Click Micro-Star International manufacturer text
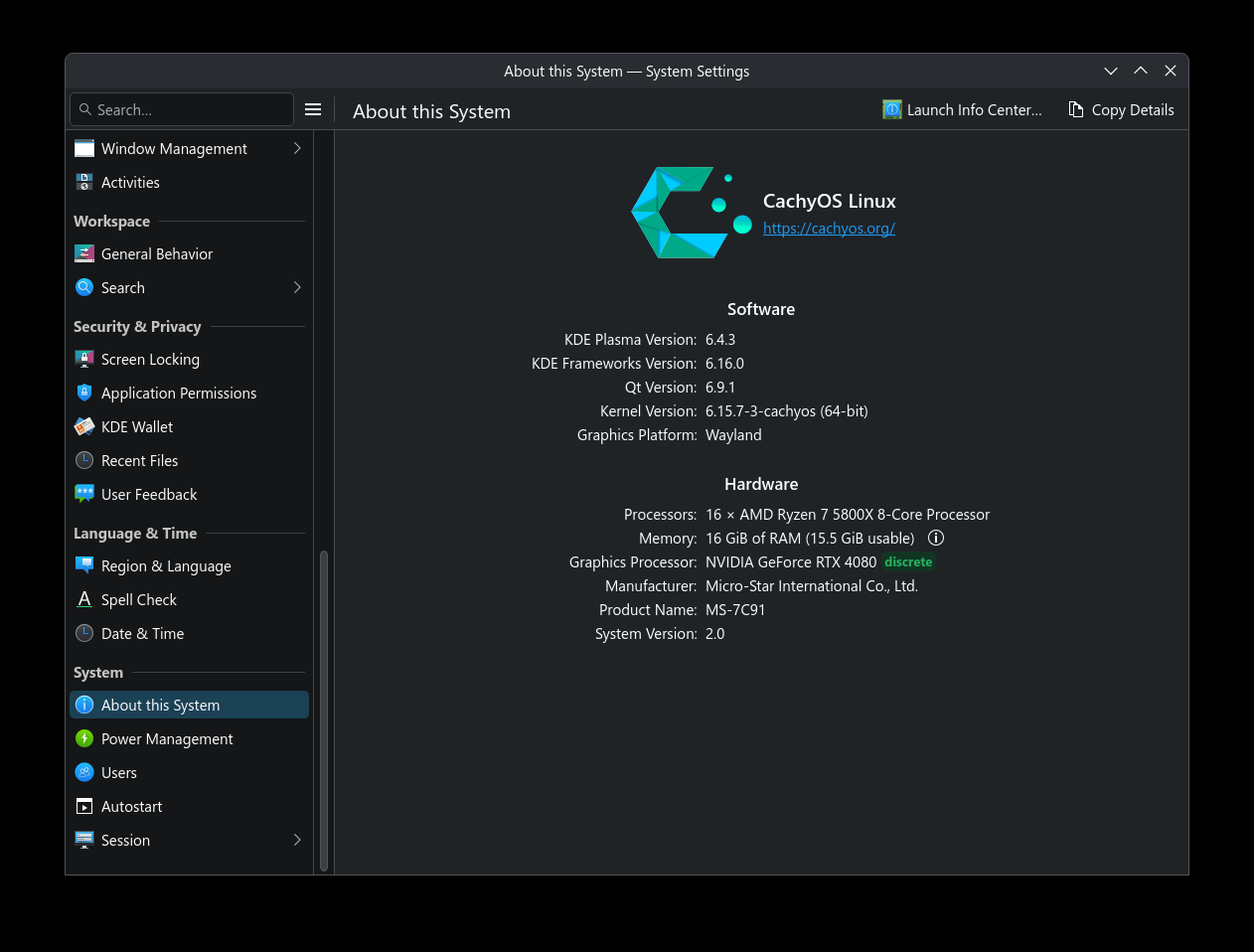Screen dimensions: 1254x952 [x=812, y=586]
